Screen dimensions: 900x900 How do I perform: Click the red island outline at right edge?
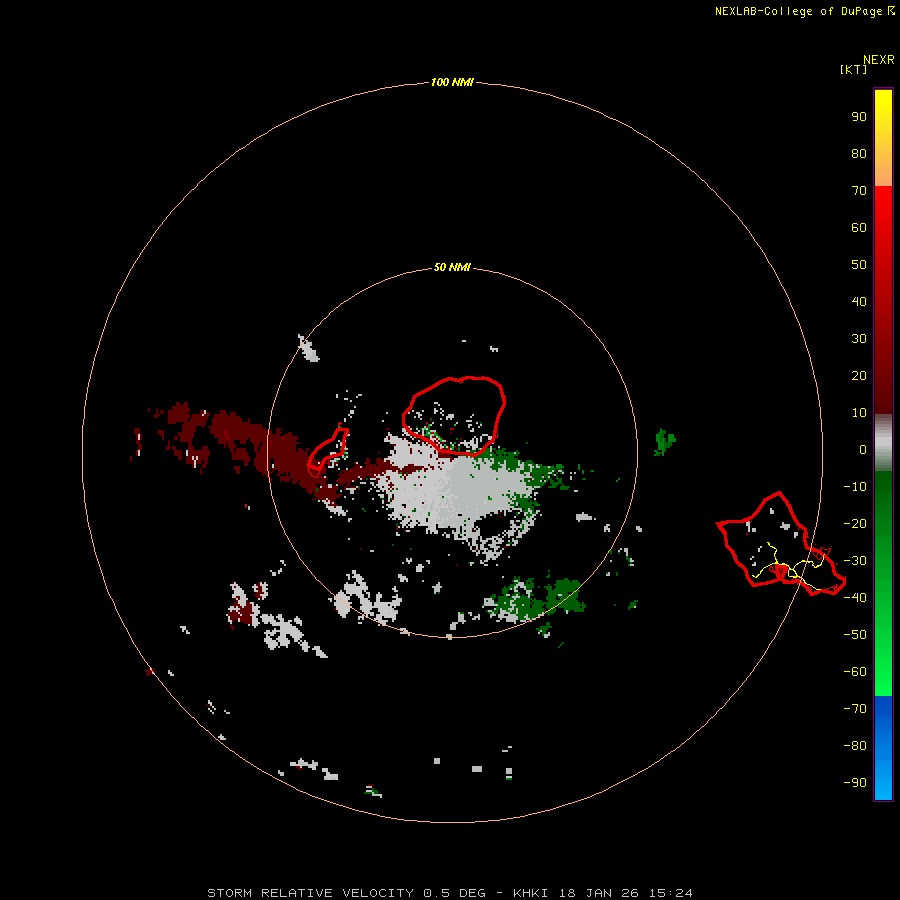pos(781,543)
